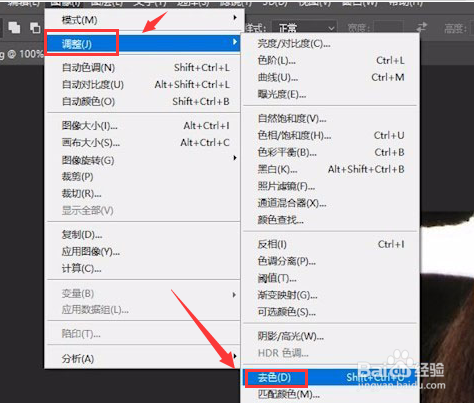Open the 样式 dropdown showing 正常
Viewport: 474px width, 403px height.
304,28
